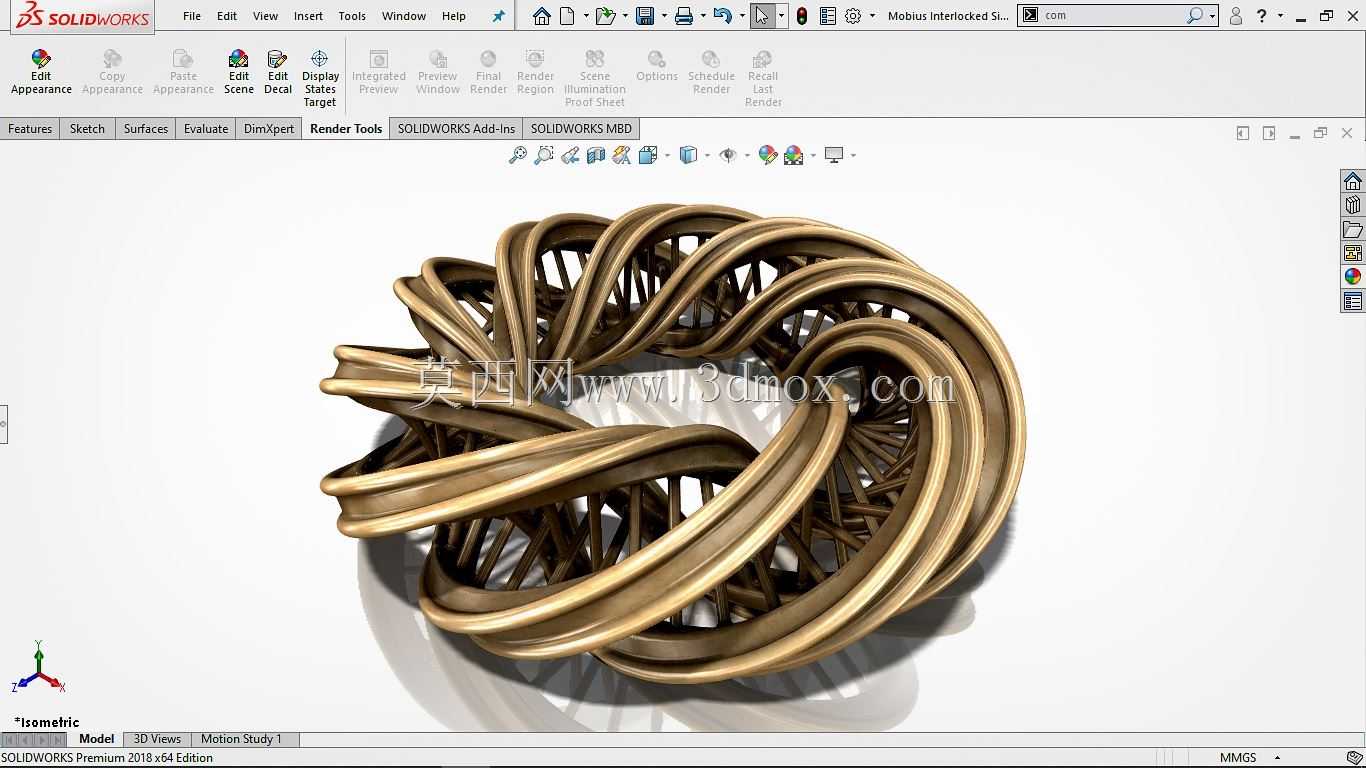Click the Display Style icon
This screenshot has width=1366, height=768.
(688, 155)
